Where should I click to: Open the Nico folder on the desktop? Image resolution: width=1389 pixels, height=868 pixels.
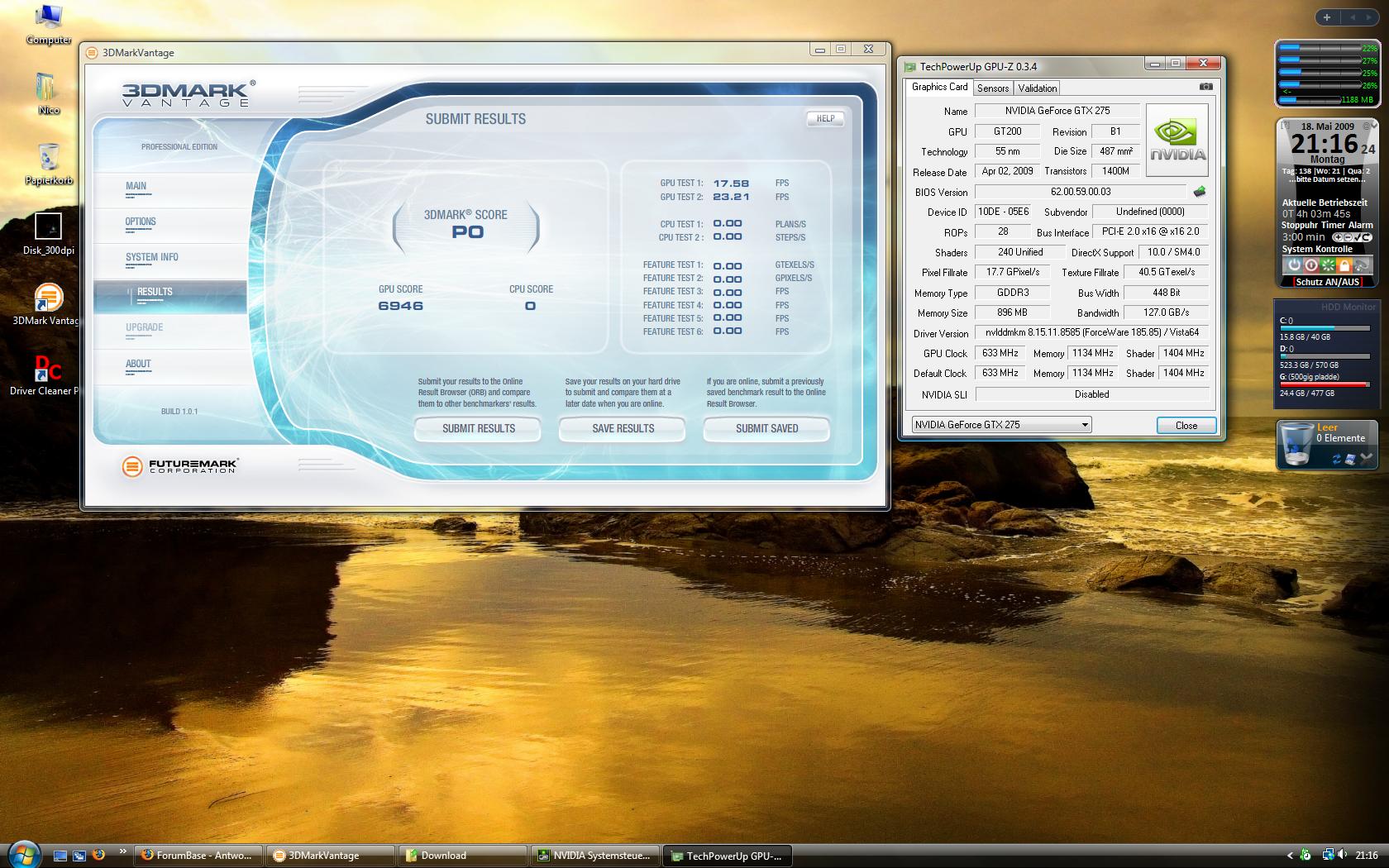48,93
